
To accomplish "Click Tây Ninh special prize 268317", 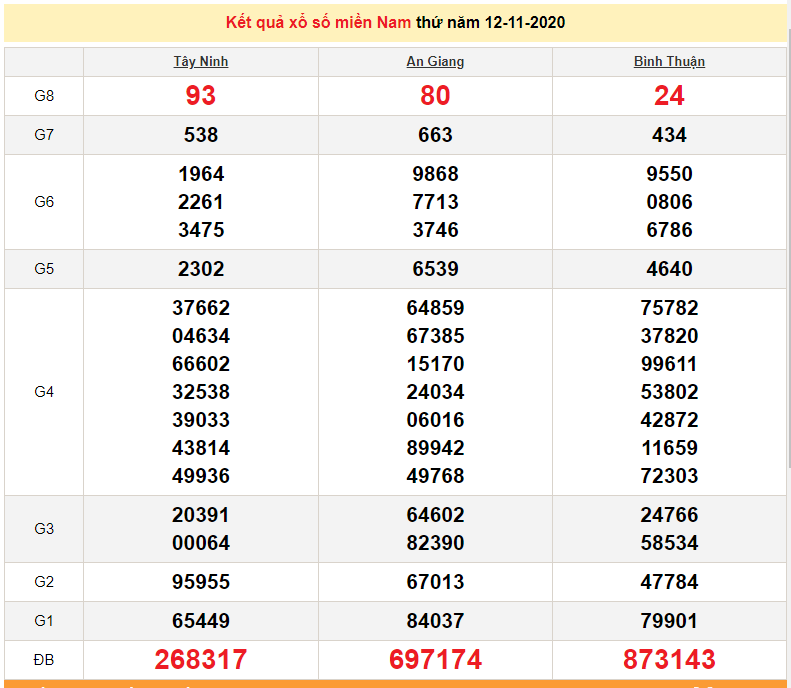I will [201, 660].
